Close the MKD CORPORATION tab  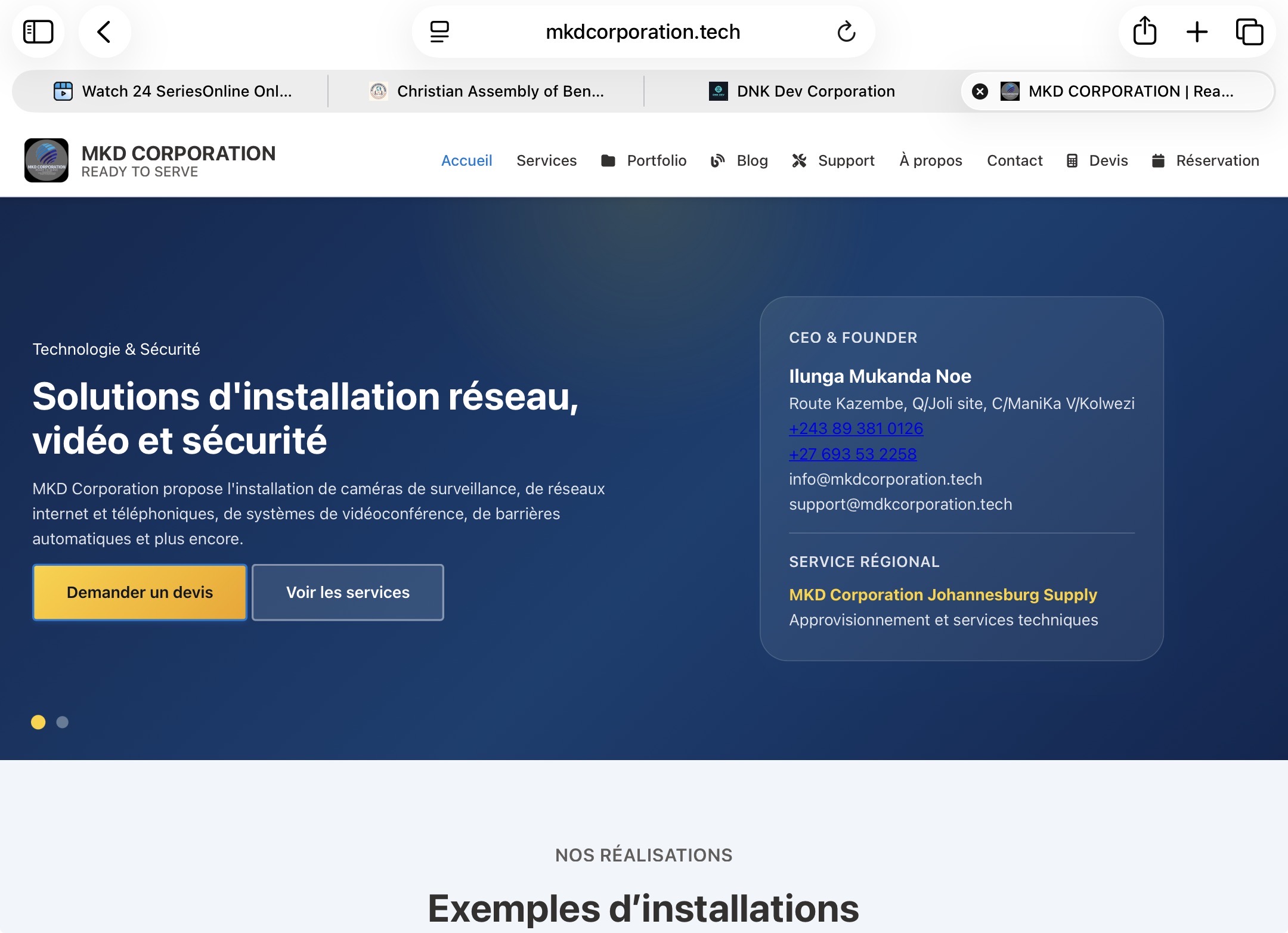(x=980, y=91)
